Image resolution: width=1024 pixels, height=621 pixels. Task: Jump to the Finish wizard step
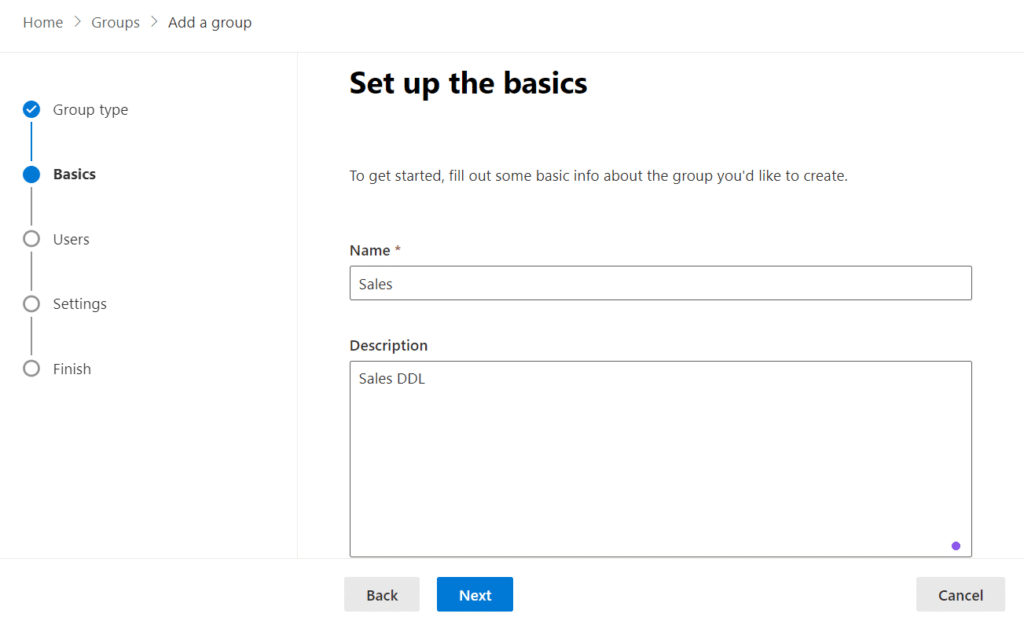(72, 369)
